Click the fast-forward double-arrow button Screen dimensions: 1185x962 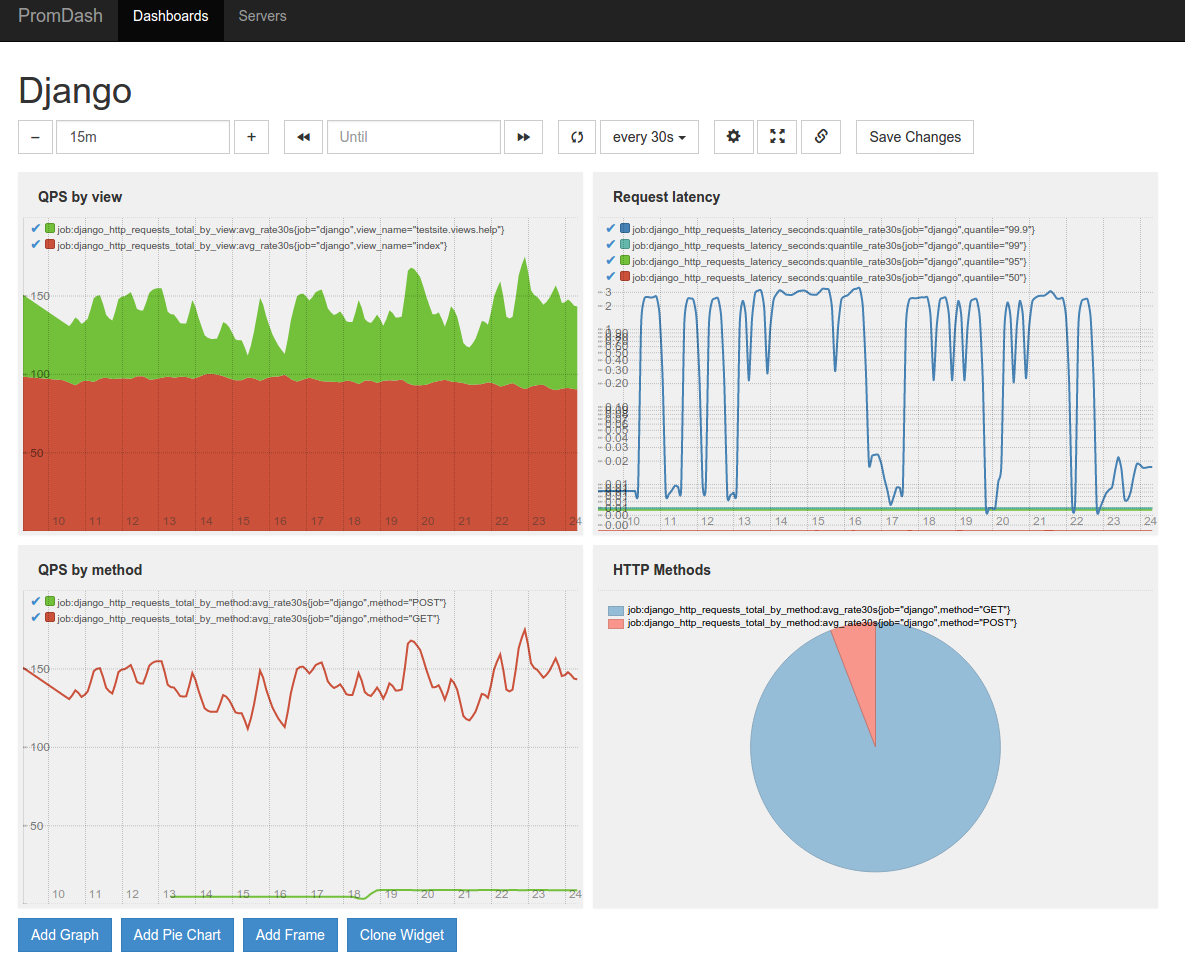[x=523, y=137]
